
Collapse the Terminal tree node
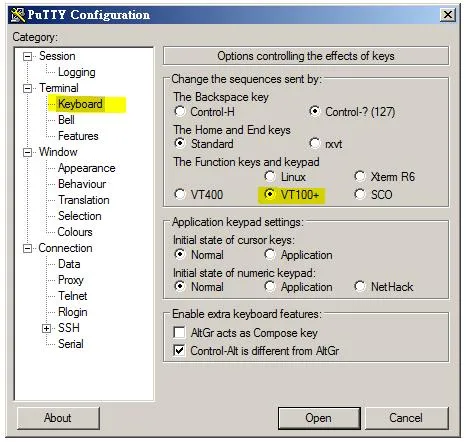point(28,88)
